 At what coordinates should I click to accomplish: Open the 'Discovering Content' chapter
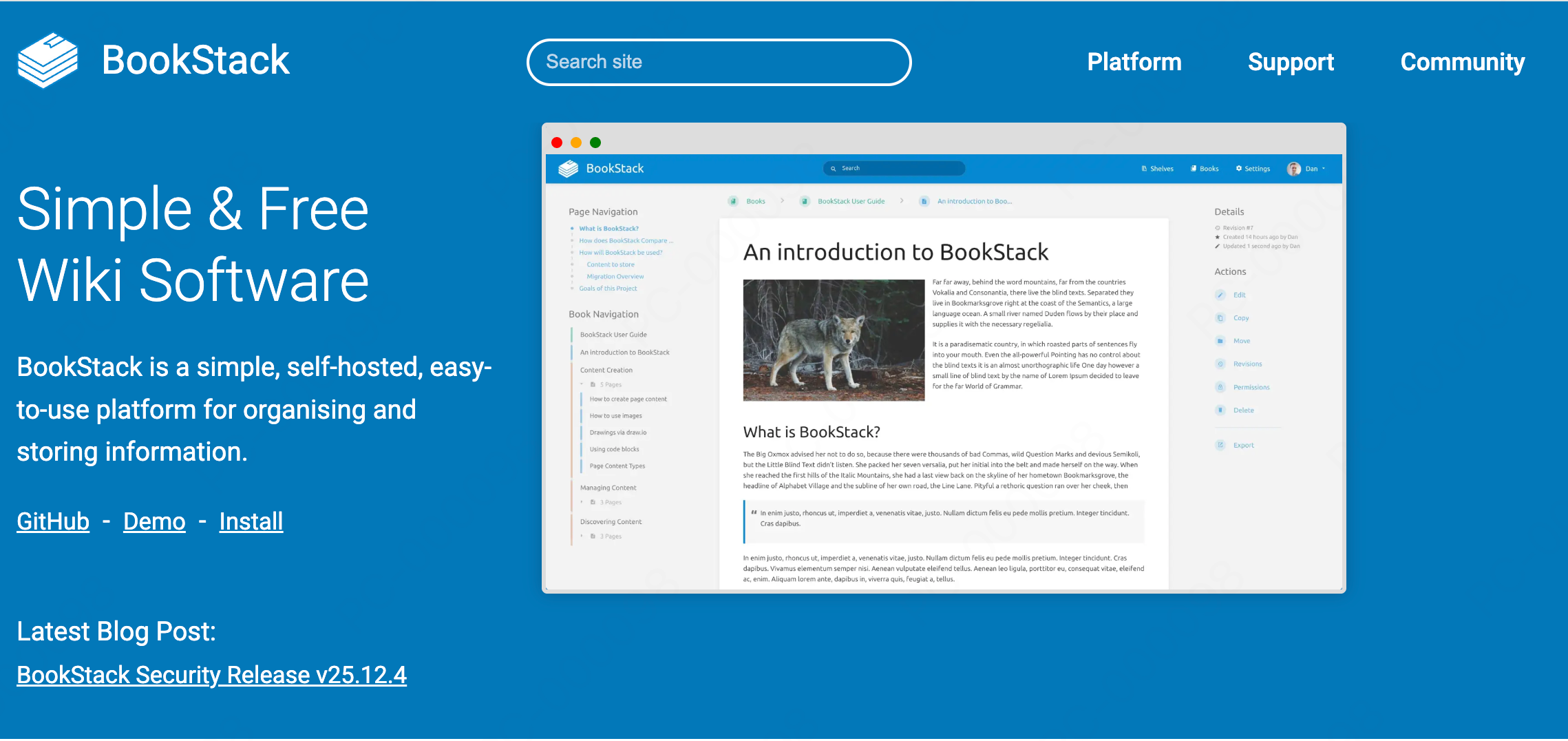[611, 522]
